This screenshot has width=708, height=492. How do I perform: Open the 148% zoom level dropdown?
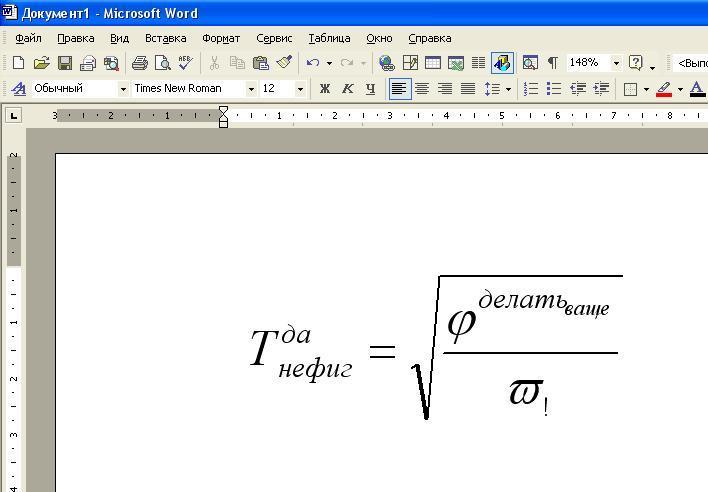point(616,63)
